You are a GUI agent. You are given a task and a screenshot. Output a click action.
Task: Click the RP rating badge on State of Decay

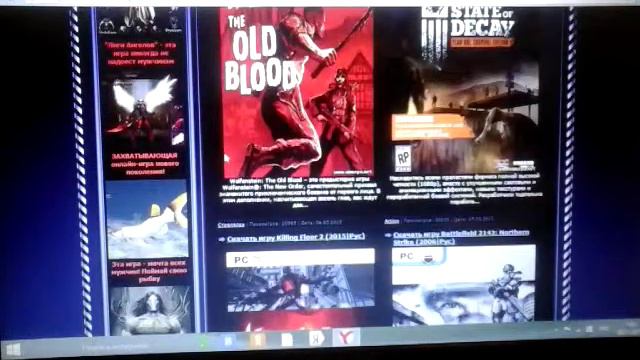tap(403, 158)
